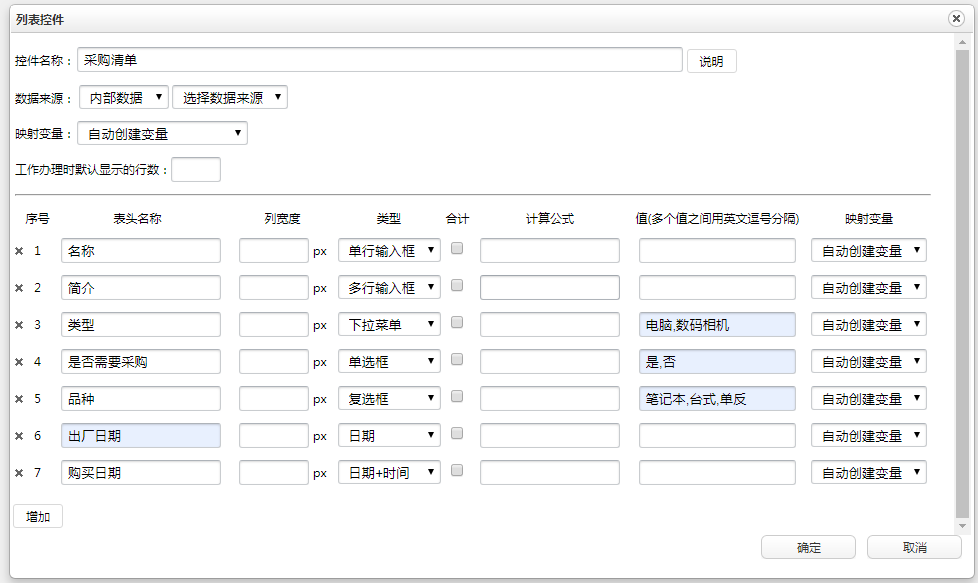Delete row 7 with its X icon
The height and width of the screenshot is (583, 978).
[x=19, y=473]
